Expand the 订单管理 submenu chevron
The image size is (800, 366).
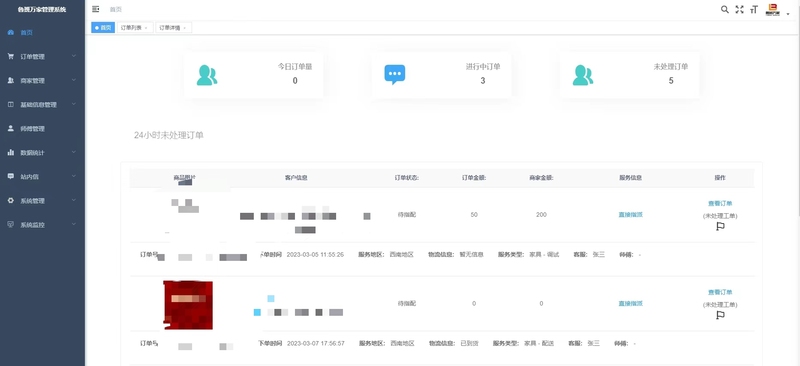(x=74, y=56)
